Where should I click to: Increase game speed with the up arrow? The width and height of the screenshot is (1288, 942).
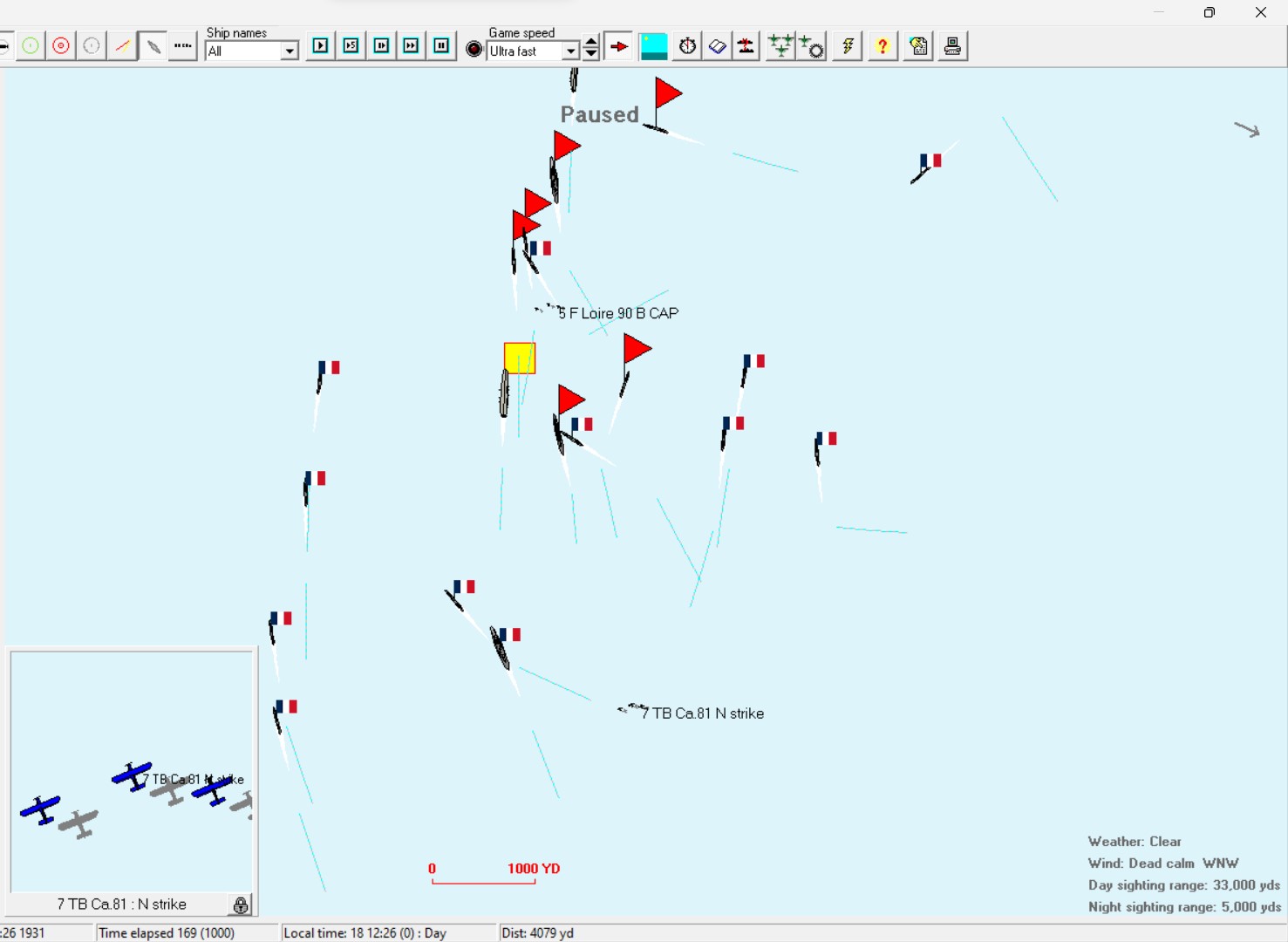click(x=591, y=41)
